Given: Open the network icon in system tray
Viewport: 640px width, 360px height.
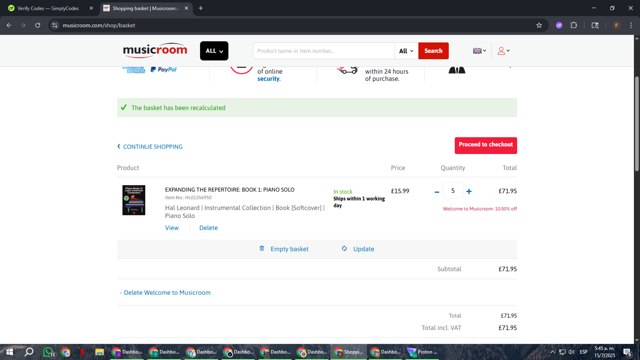Looking at the screenshot, I should 562,352.
